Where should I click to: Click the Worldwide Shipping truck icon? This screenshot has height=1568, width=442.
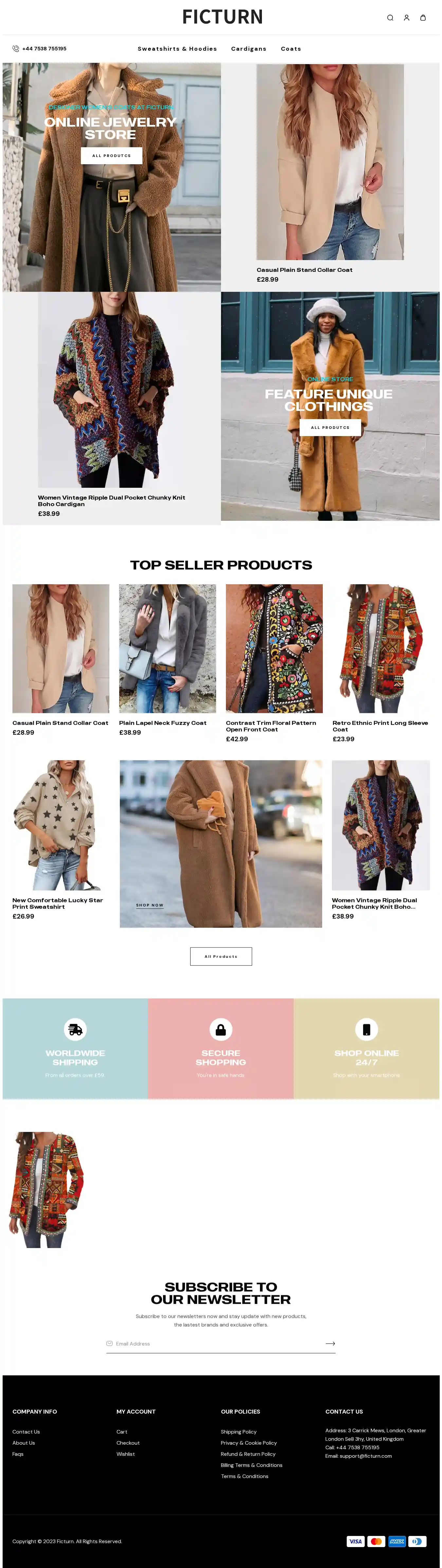point(76,1029)
